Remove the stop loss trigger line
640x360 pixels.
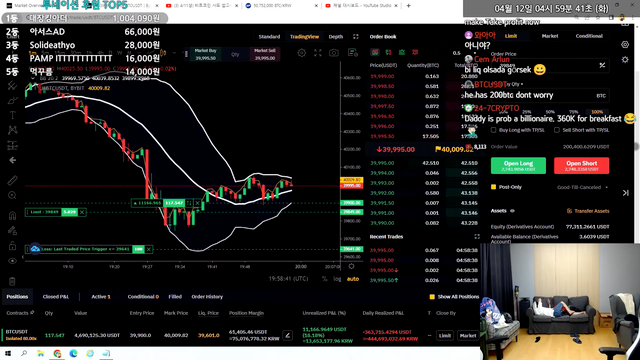pos(149,249)
